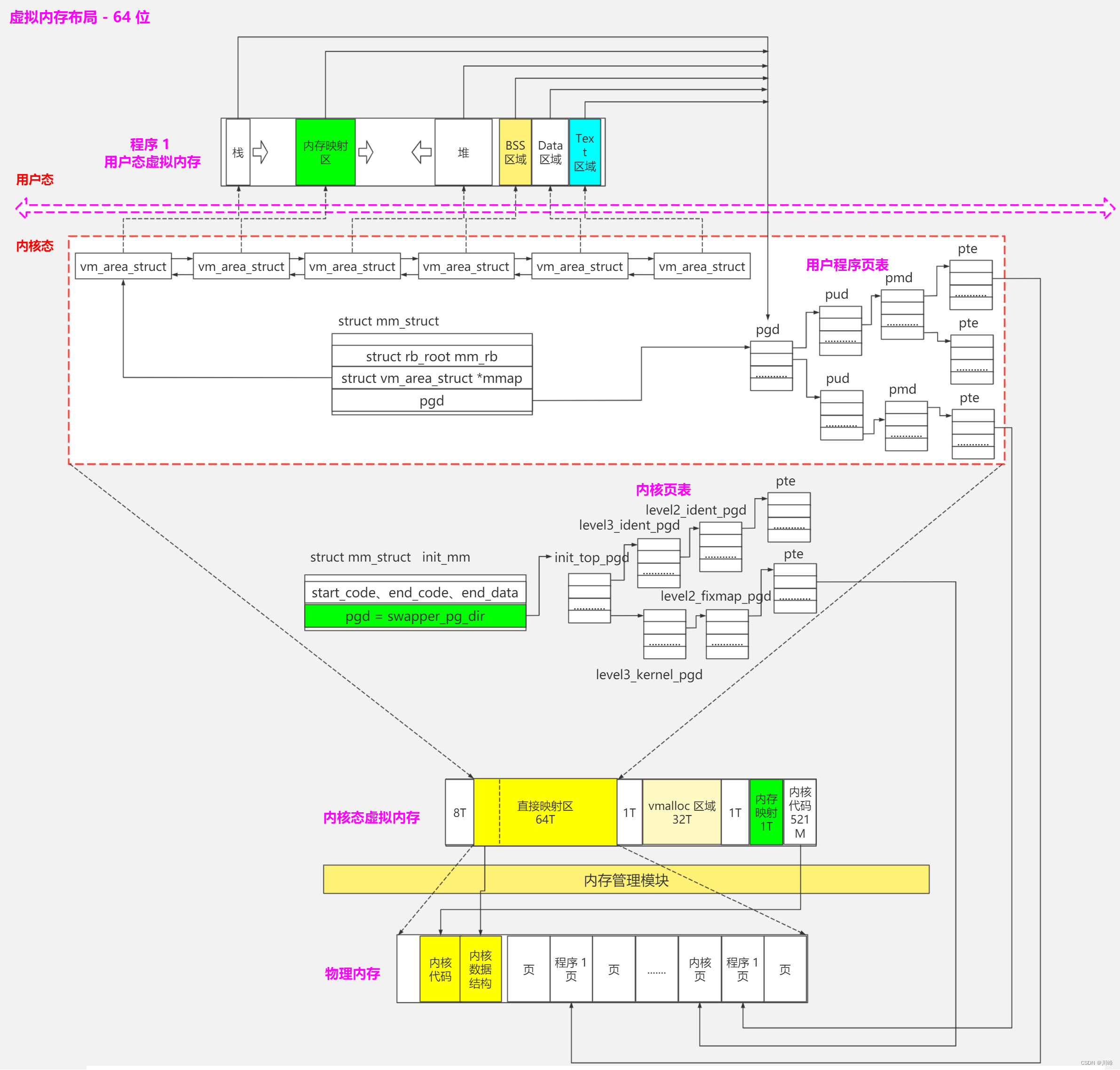This screenshot has height=1070, width=1120.
Task: Click the right arrow next to the stack box
Action: coord(260,152)
